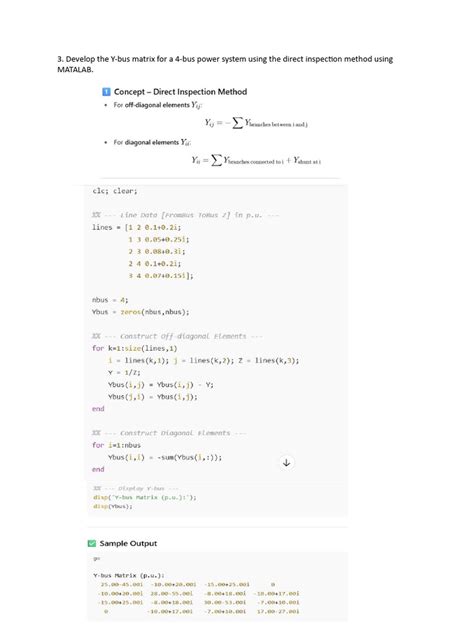
Task: Click the off-diagonal Yij summation formula
Action: click(x=256, y=123)
